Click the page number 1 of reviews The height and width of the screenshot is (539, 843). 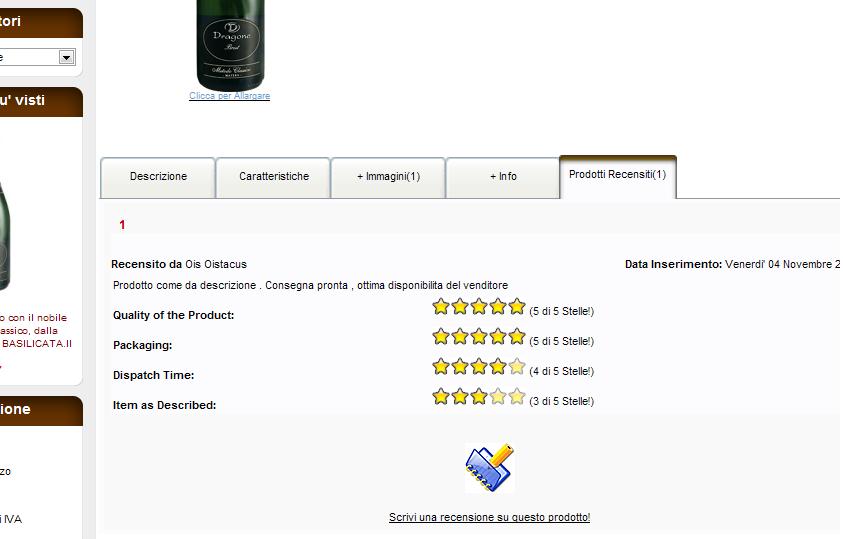pos(123,225)
